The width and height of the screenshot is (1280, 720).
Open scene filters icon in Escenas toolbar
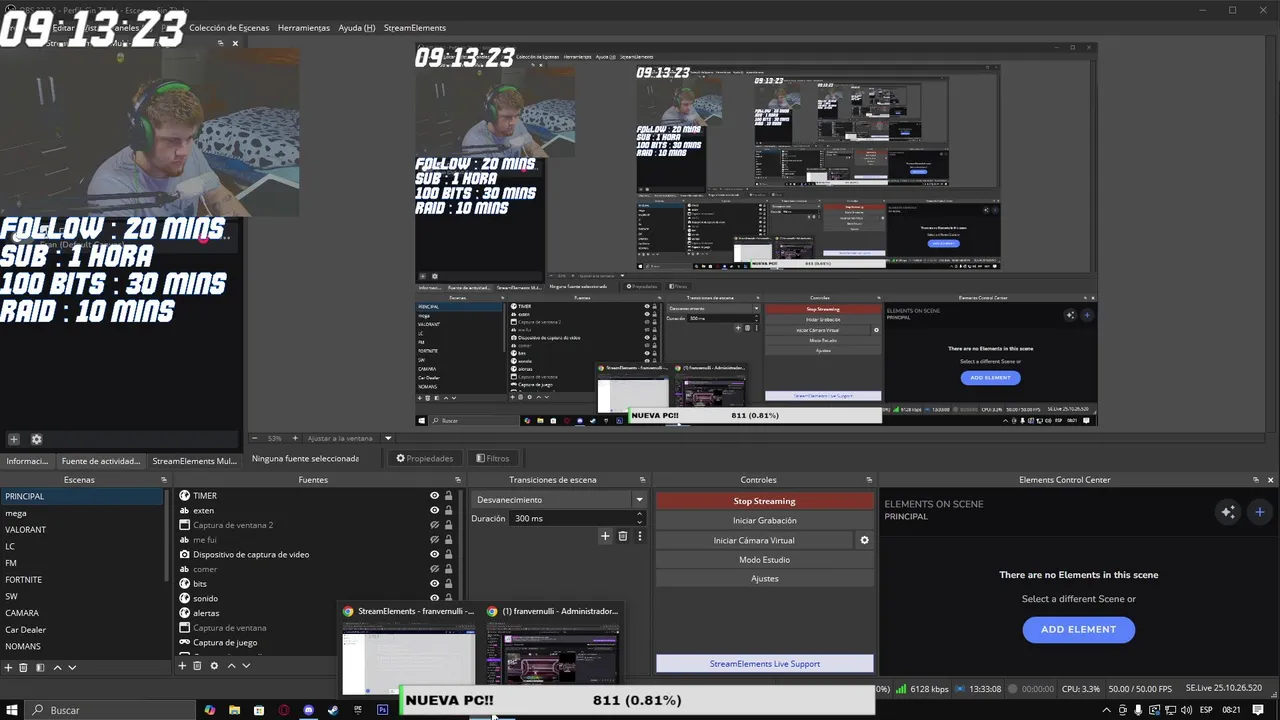40,667
